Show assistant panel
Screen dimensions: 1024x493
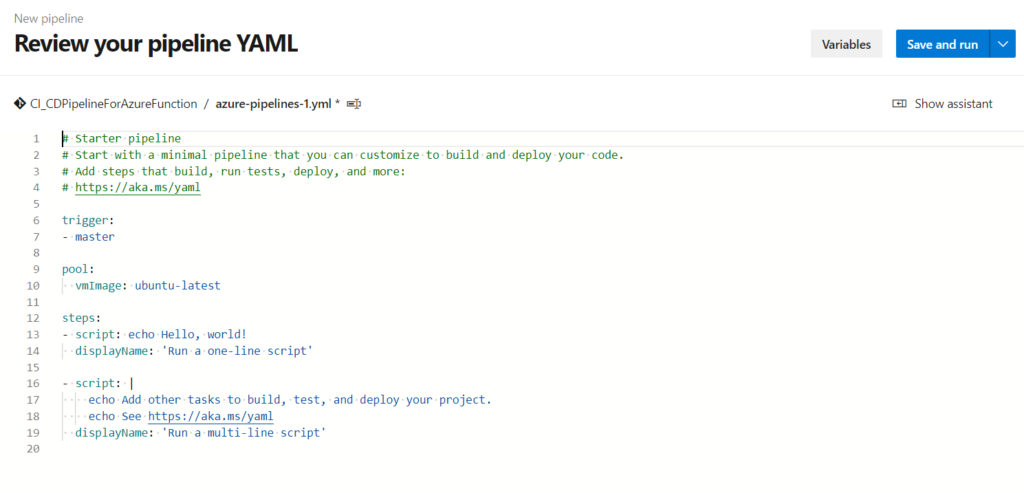pyautogui.click(x=942, y=104)
